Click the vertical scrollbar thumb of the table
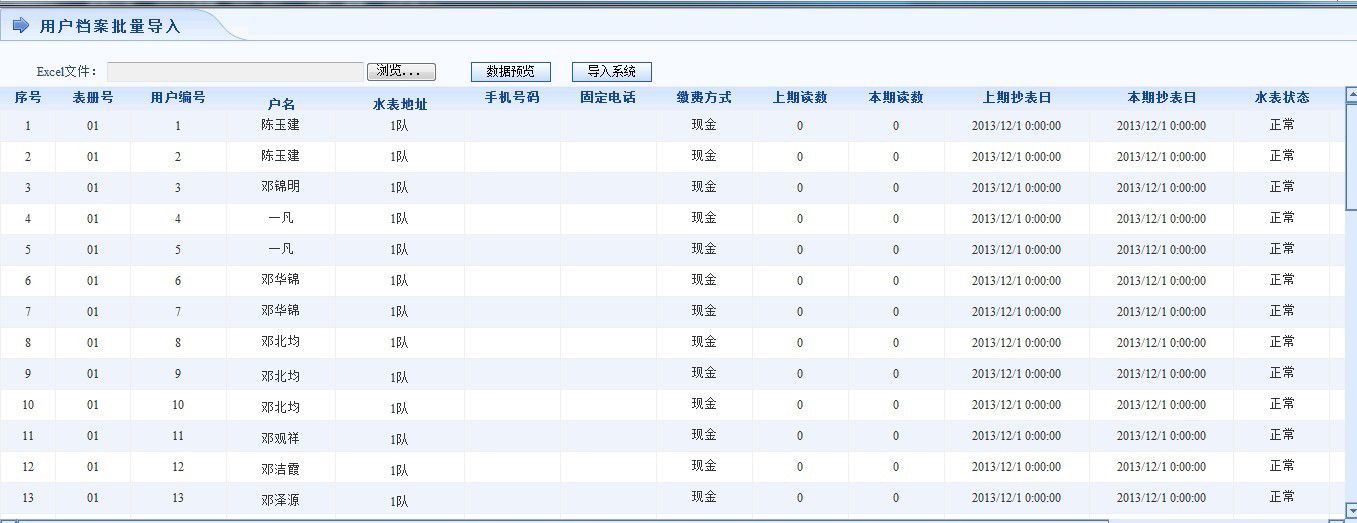 click(x=1350, y=155)
